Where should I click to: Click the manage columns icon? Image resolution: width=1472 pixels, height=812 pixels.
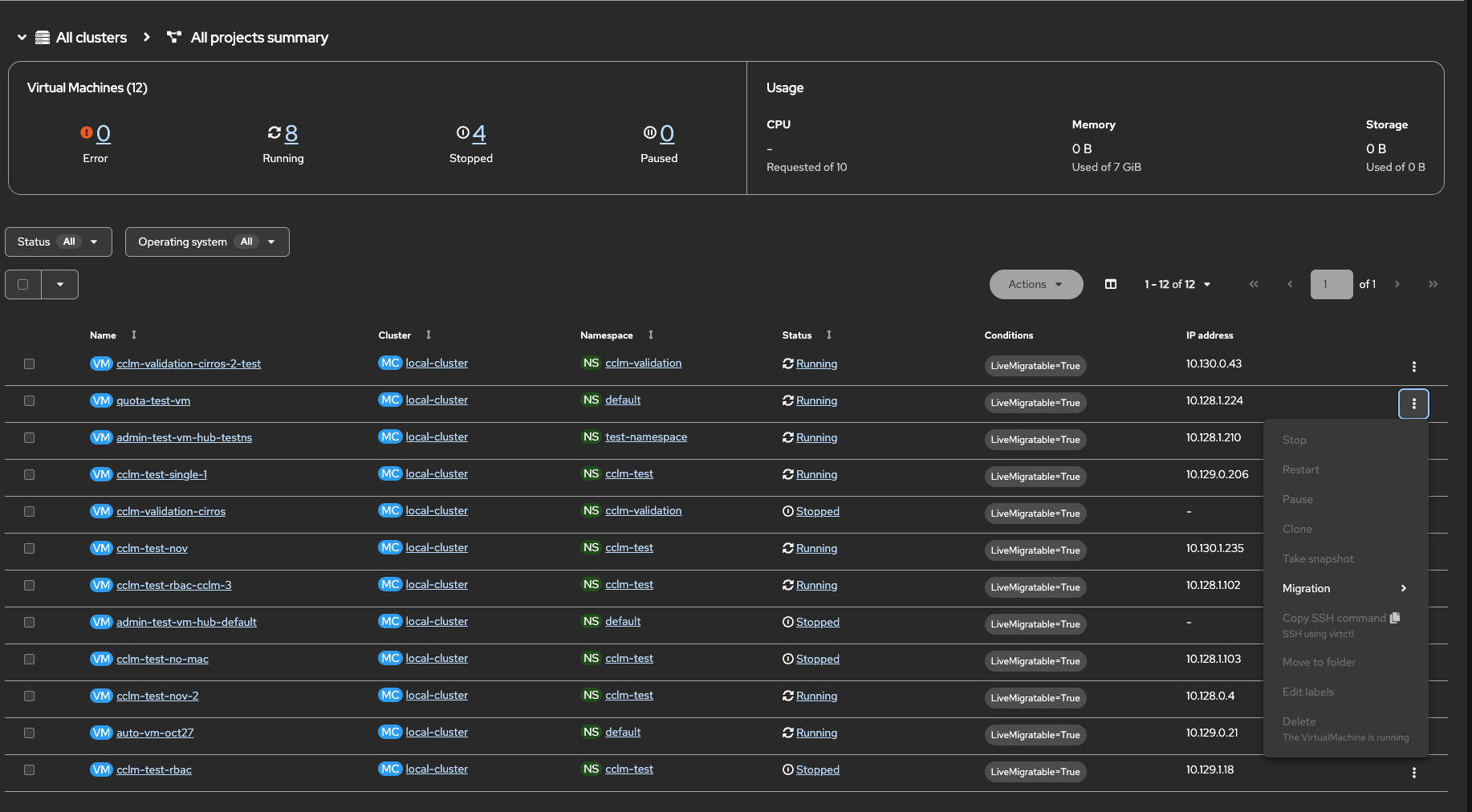click(1111, 284)
